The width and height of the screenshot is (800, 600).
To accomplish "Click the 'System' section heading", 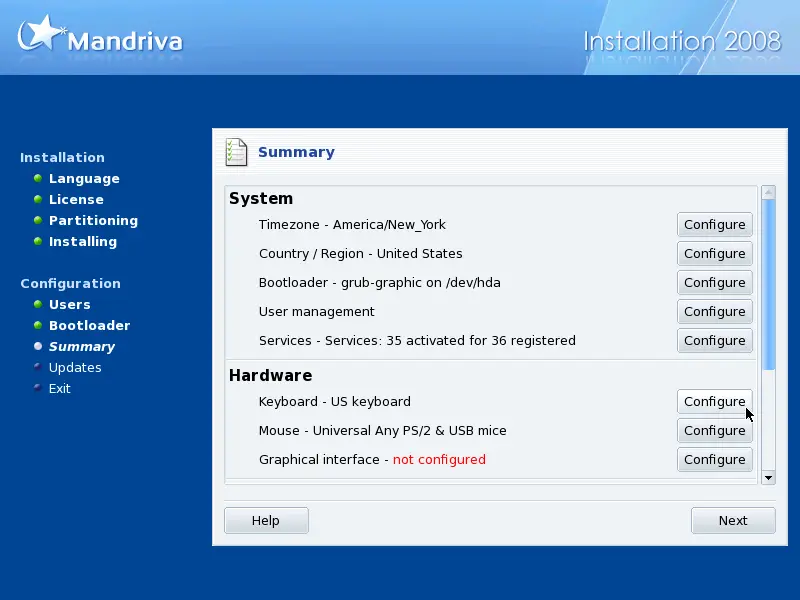I will 261,198.
